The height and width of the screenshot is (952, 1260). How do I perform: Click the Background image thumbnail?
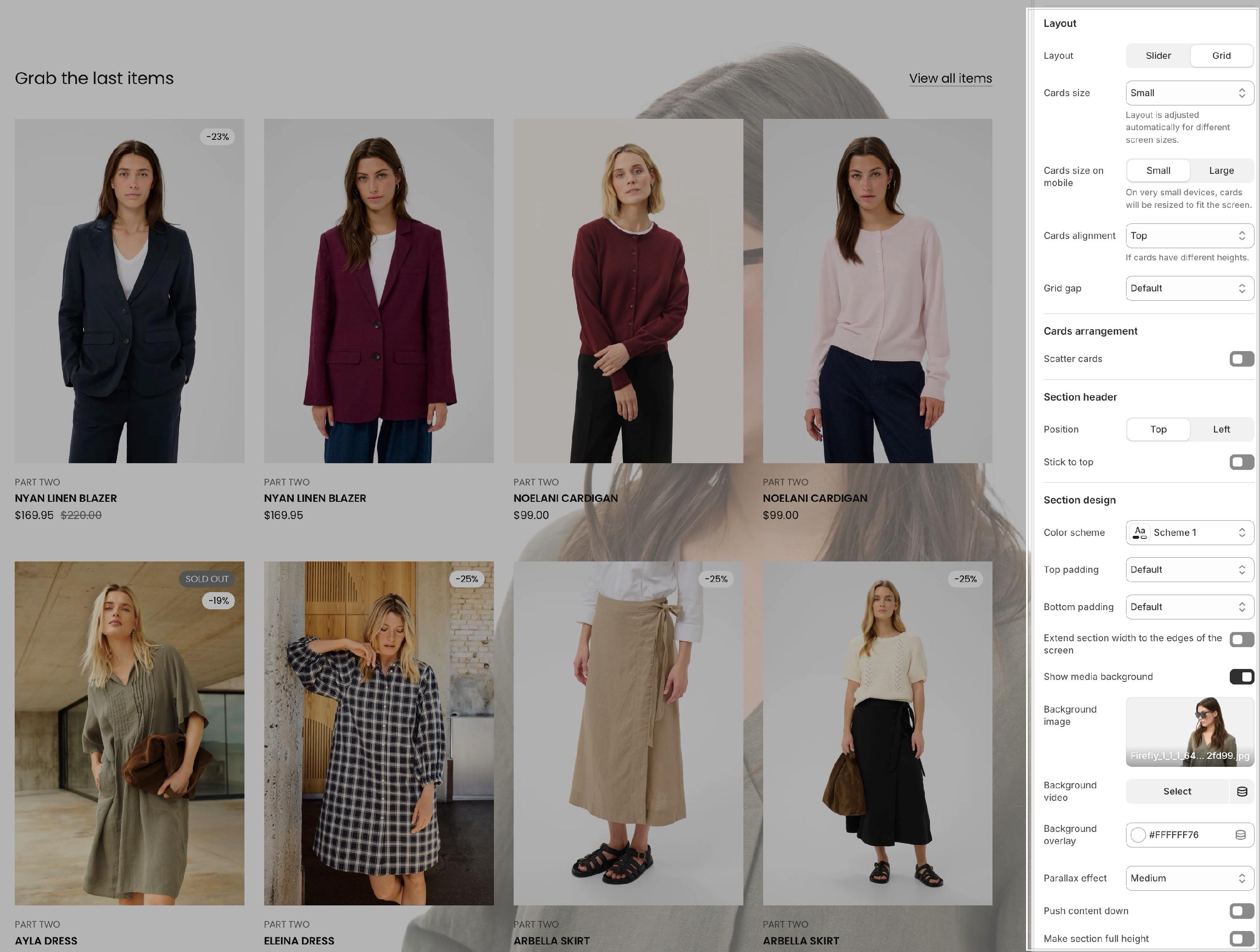[1189, 732]
